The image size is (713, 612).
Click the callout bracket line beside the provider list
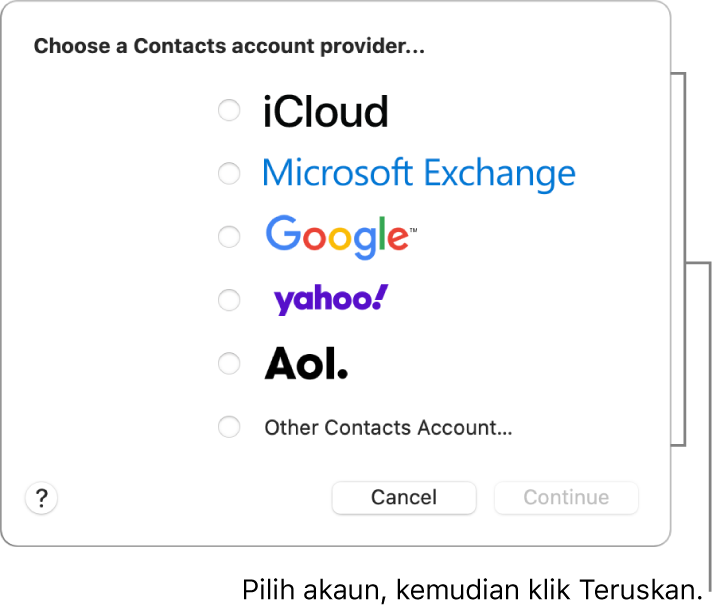pos(685,260)
